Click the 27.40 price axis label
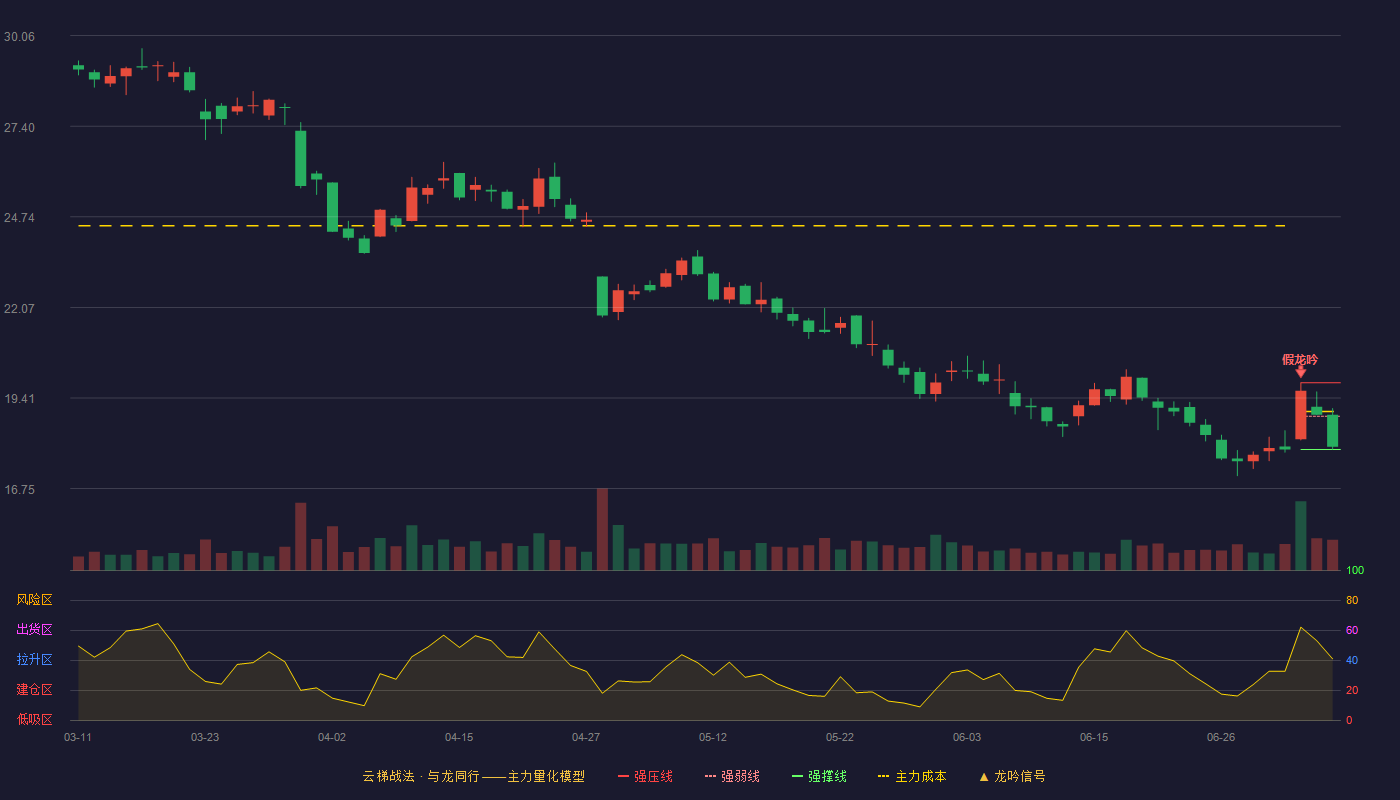Image resolution: width=1400 pixels, height=800 pixels. [19, 128]
